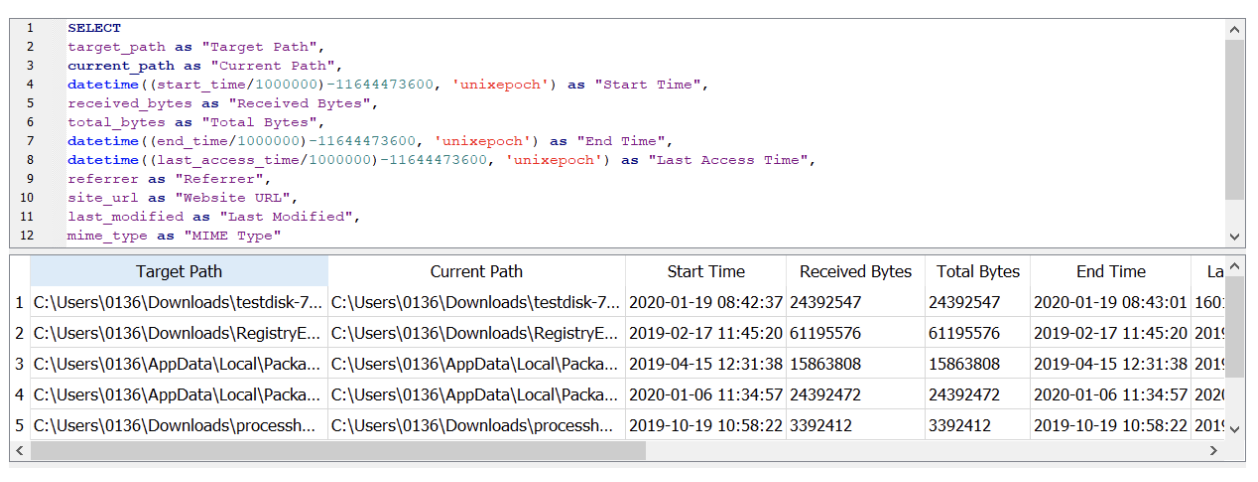This screenshot has width=1258, height=482.
Task: Click the Total Bytes column header
Action: pos(978,271)
